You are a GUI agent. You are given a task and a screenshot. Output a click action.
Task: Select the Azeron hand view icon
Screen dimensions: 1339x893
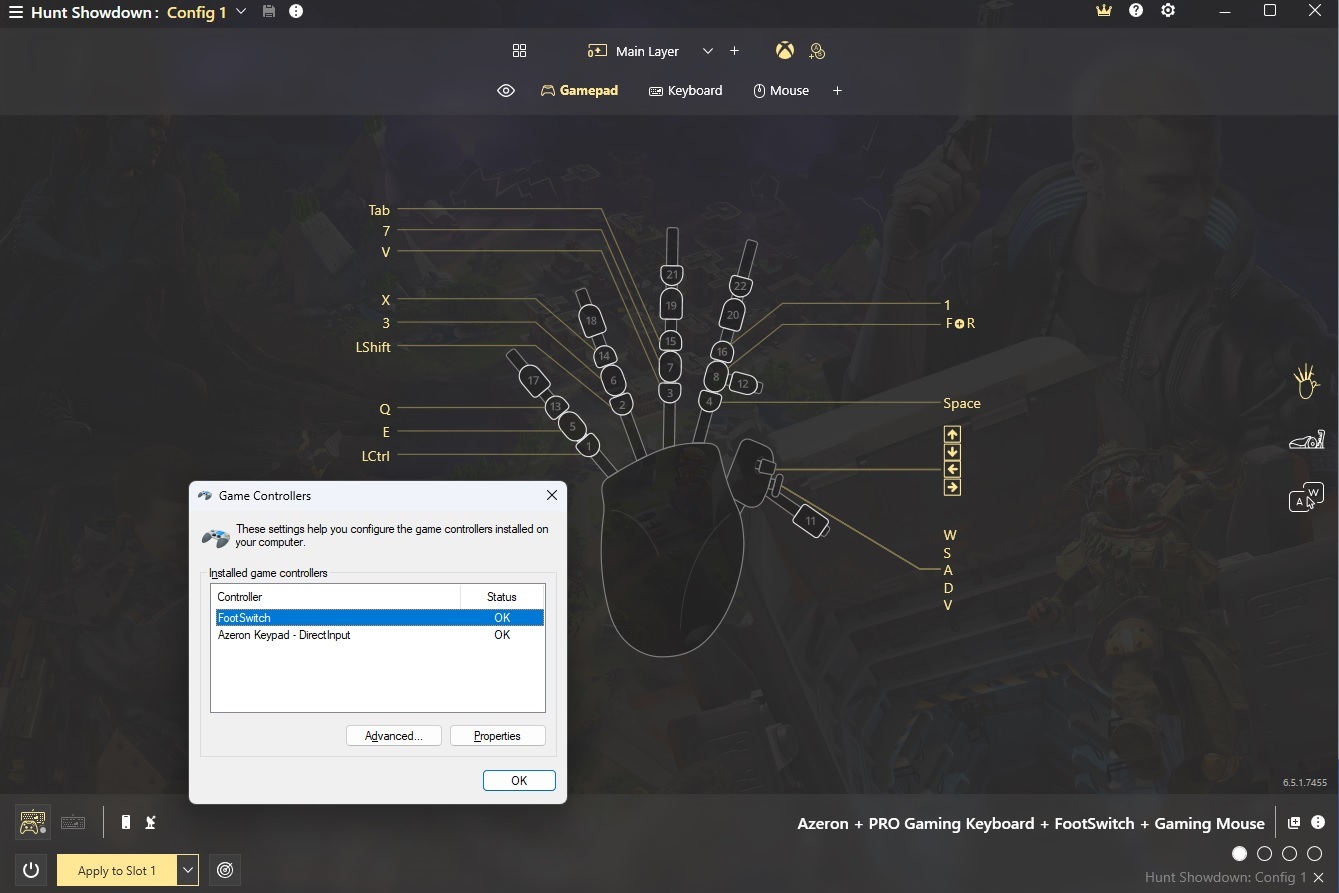1305,382
